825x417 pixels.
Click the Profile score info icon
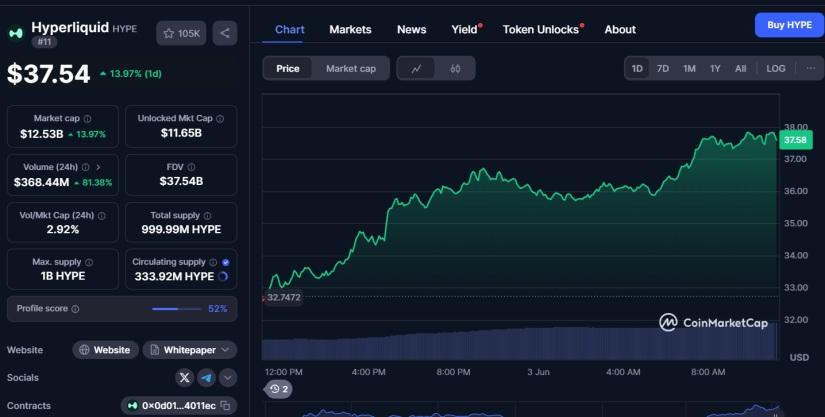point(75,309)
